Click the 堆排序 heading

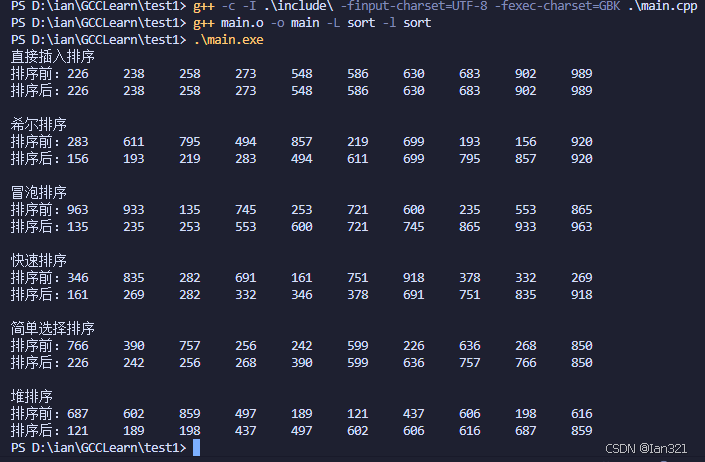31,396
